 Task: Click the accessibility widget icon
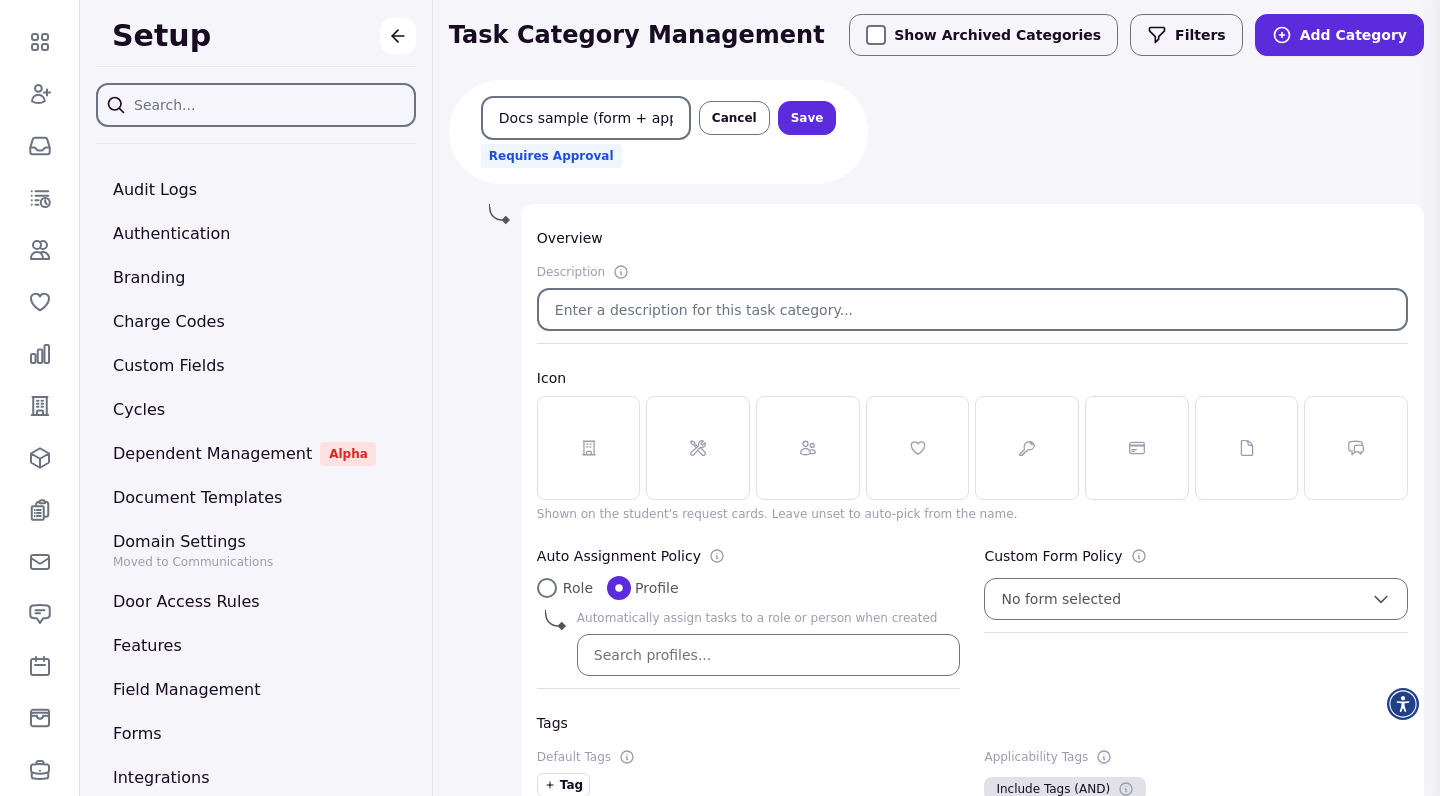(x=1403, y=704)
